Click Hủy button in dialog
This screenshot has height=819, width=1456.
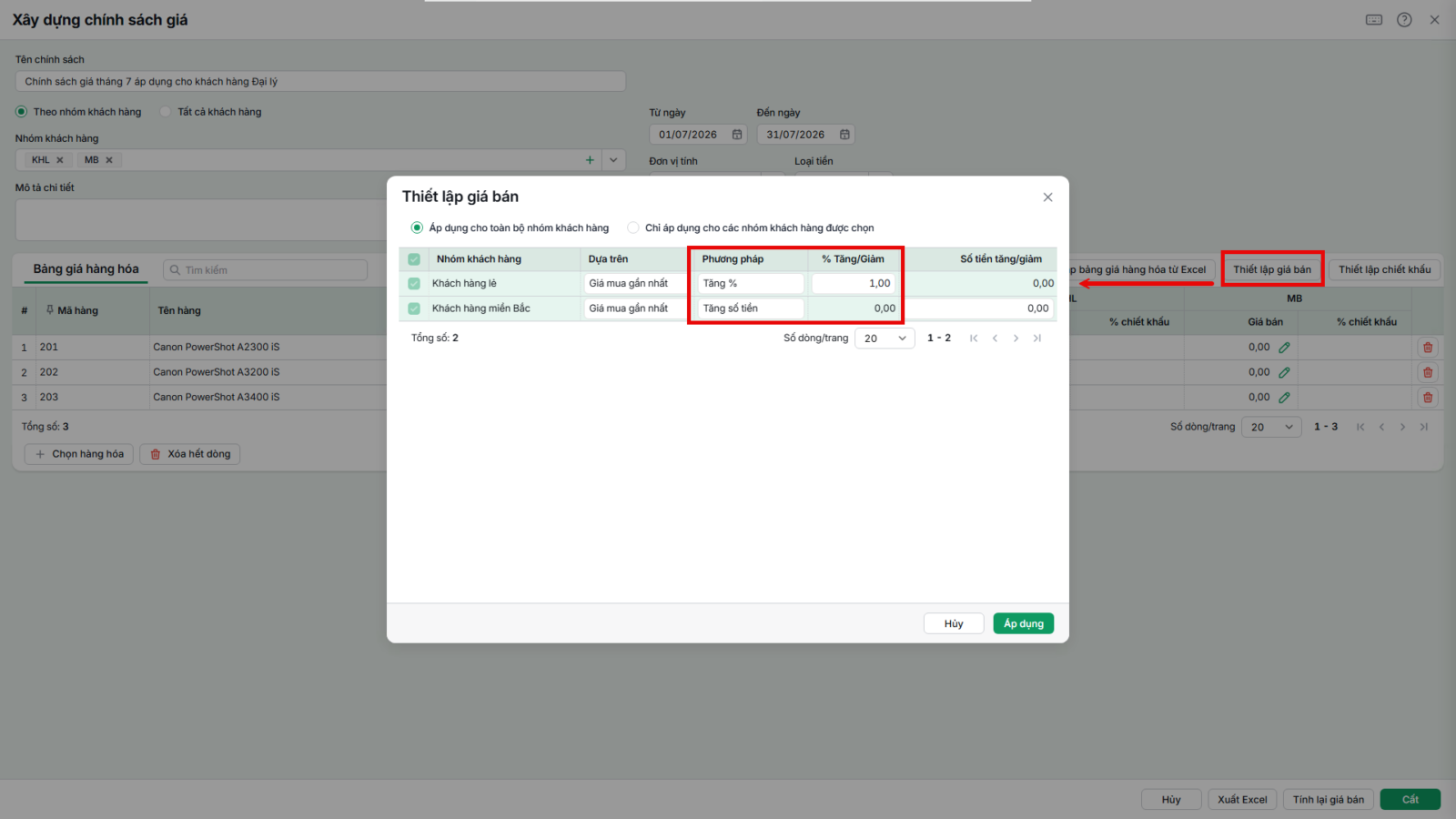(x=954, y=623)
